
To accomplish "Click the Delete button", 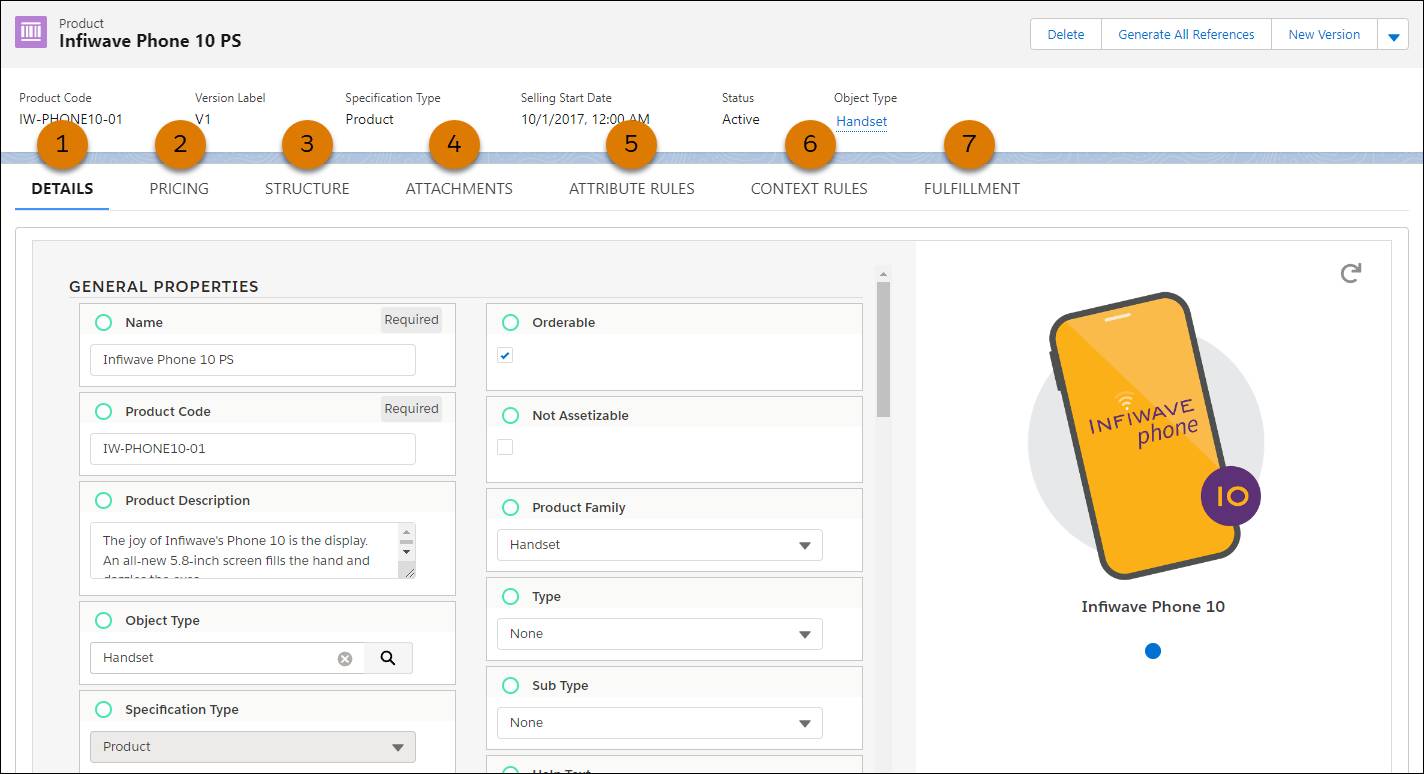I will click(x=1065, y=33).
